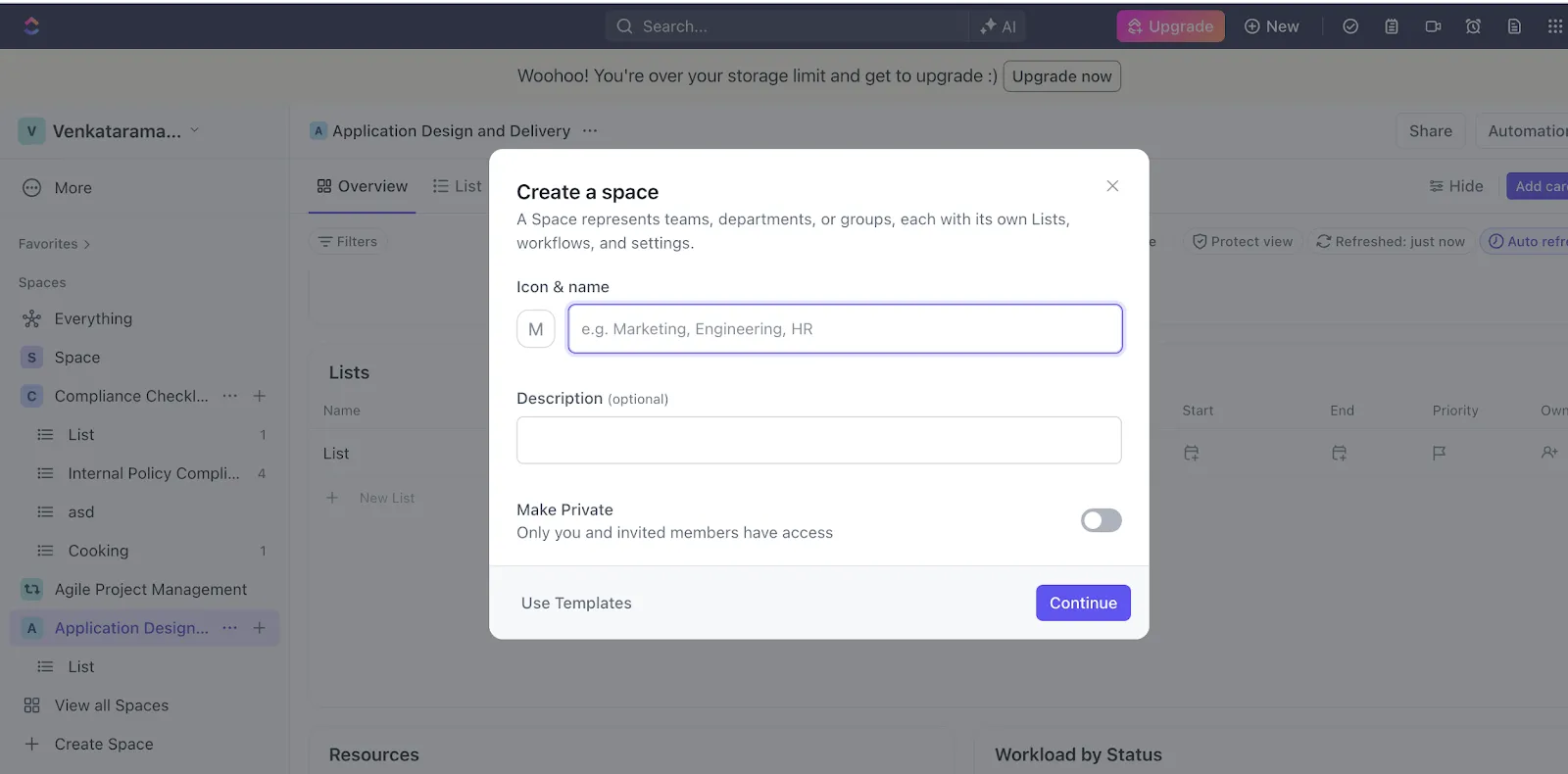The height and width of the screenshot is (774, 1568).
Task: Click Create Space in the sidebar
Action: click(104, 745)
